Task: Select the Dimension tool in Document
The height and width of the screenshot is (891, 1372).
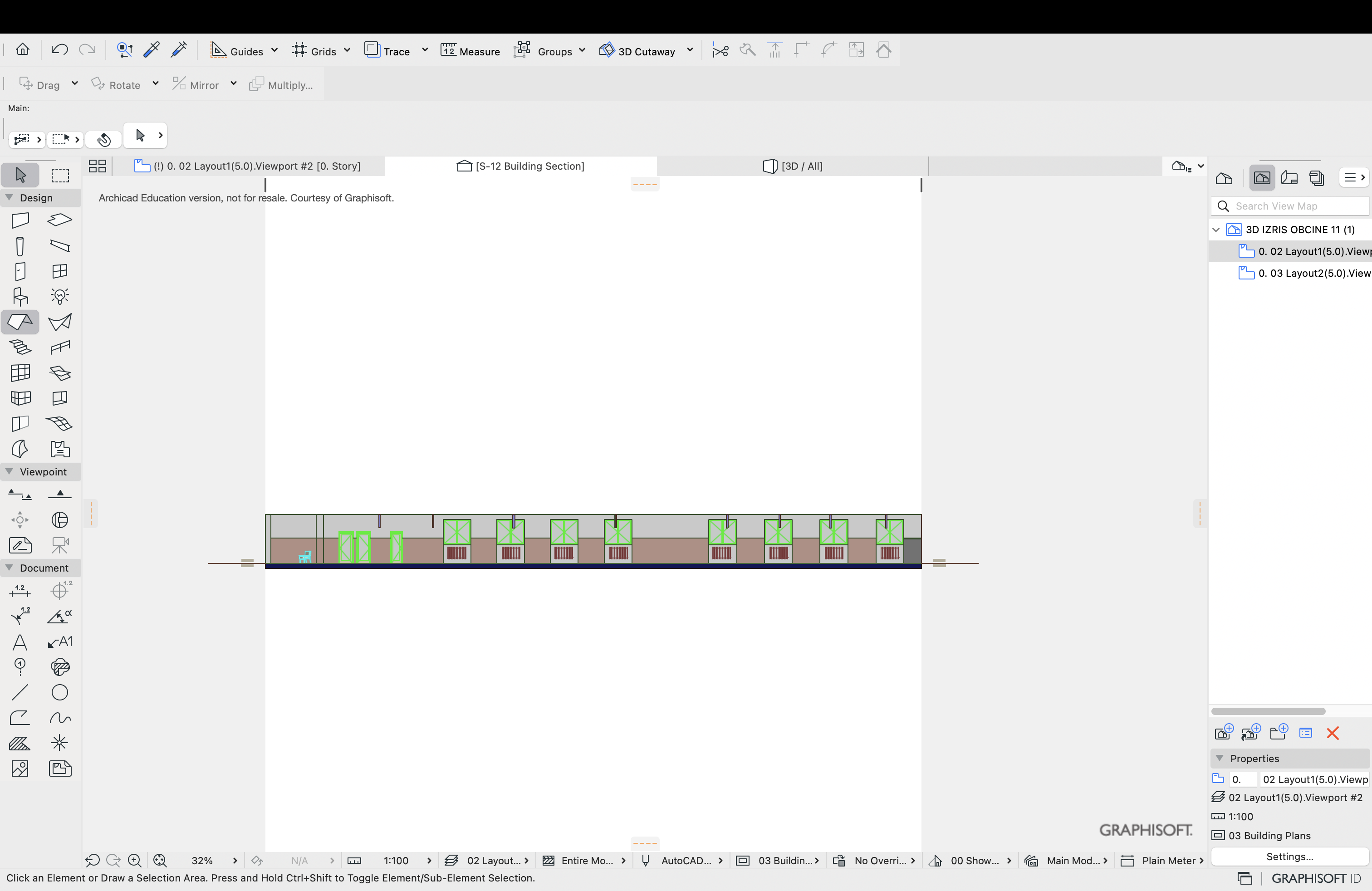Action: coord(20,591)
